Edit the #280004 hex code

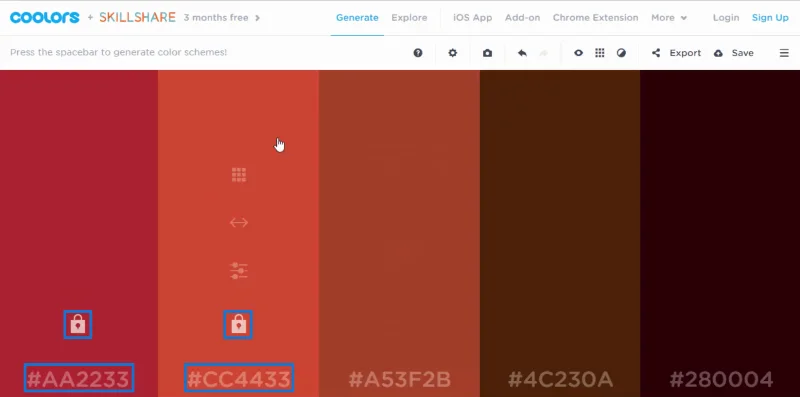721,379
